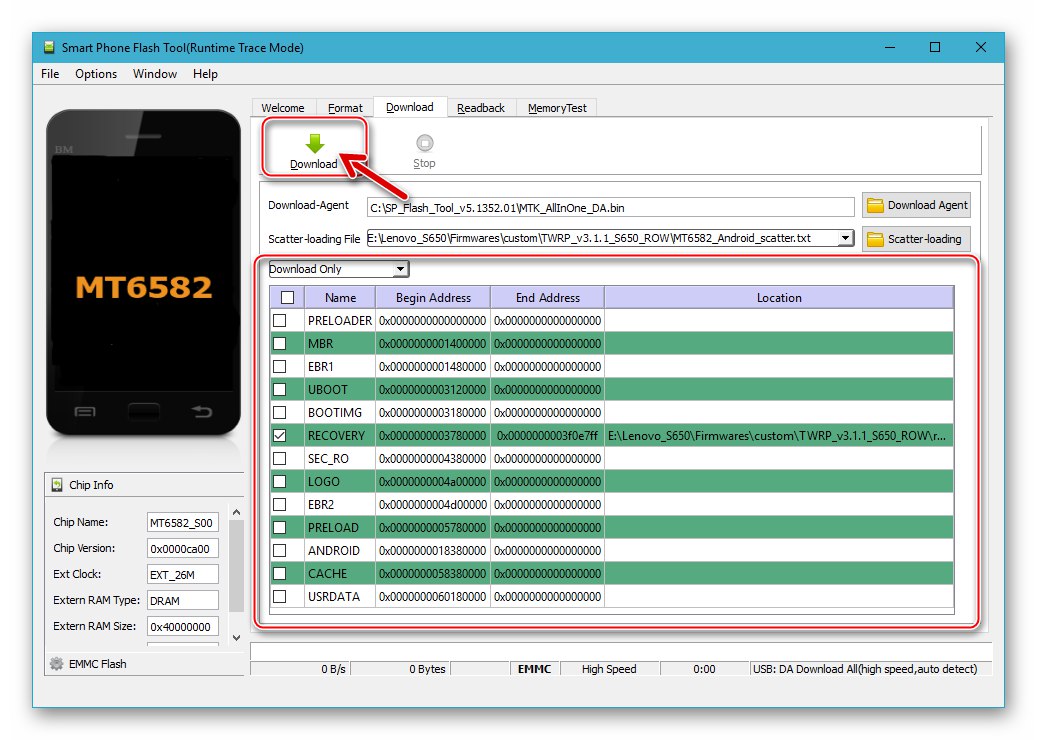Click the EMMC indicator in the status bar

coord(533,669)
